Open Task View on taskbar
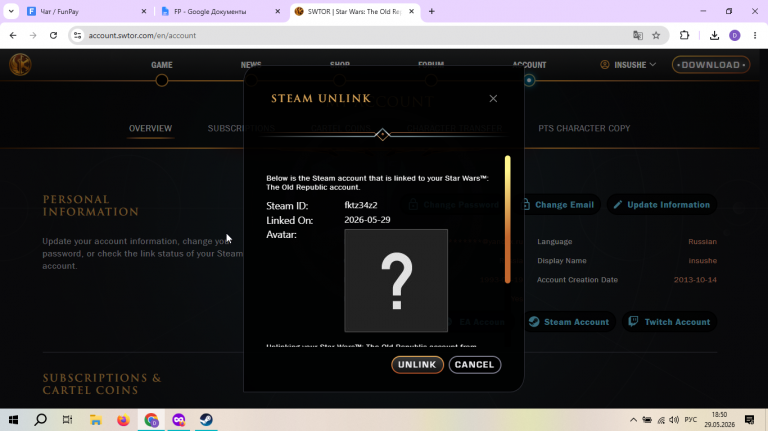This screenshot has width=768, height=431. (68, 420)
